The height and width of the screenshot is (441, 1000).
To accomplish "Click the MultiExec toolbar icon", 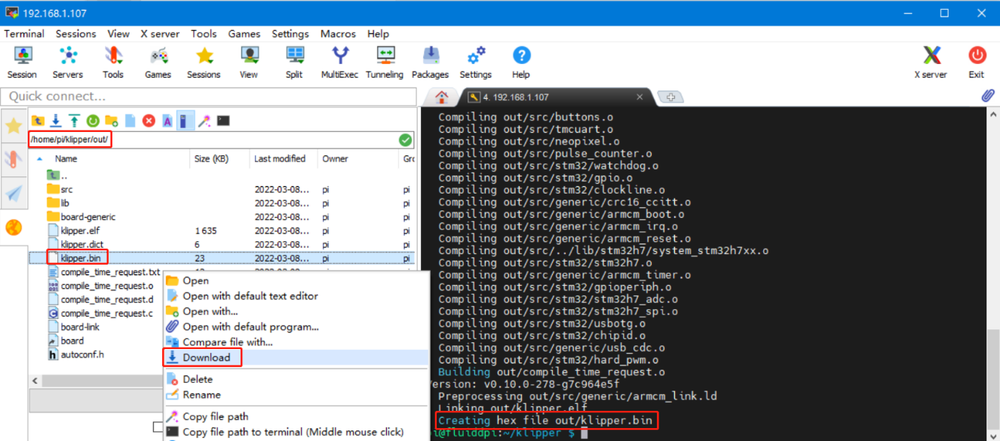I will (x=340, y=61).
